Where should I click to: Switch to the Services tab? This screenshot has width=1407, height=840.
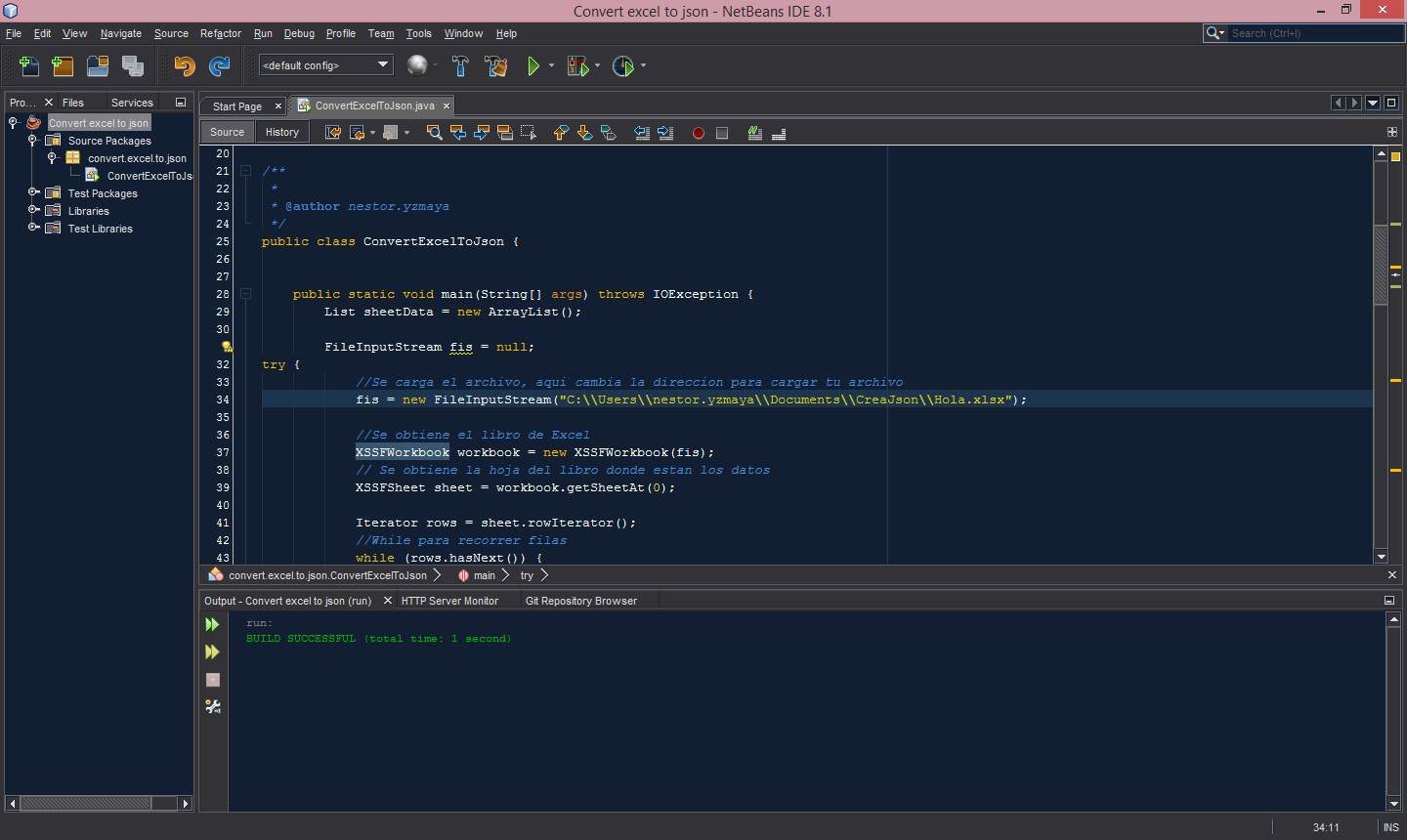pos(132,103)
